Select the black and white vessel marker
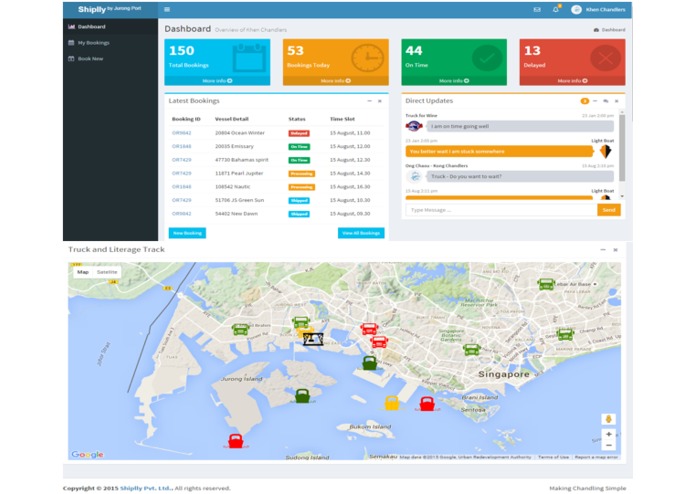 (313, 339)
